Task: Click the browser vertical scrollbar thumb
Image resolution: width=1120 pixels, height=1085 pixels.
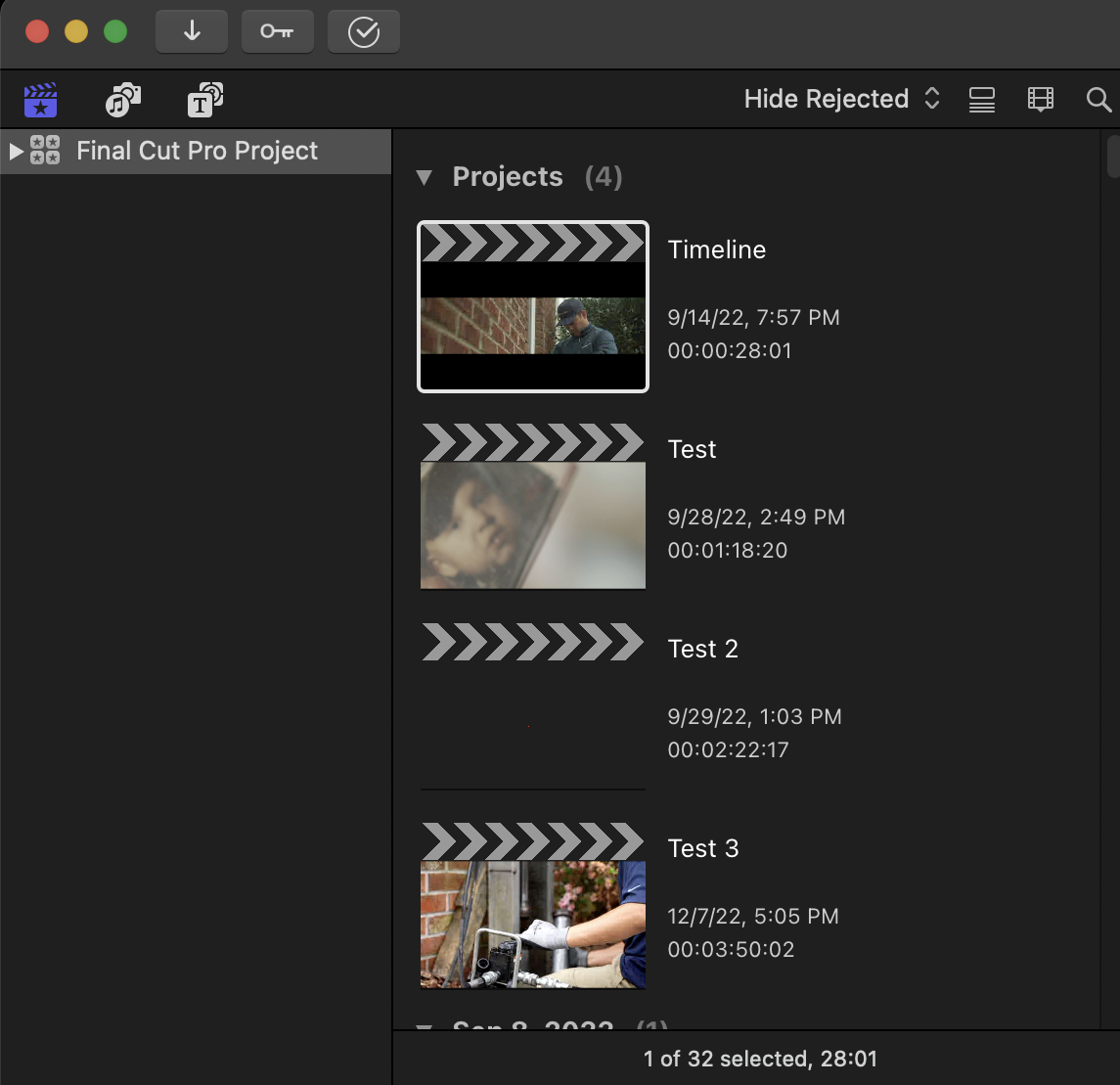Action: 1112,156
